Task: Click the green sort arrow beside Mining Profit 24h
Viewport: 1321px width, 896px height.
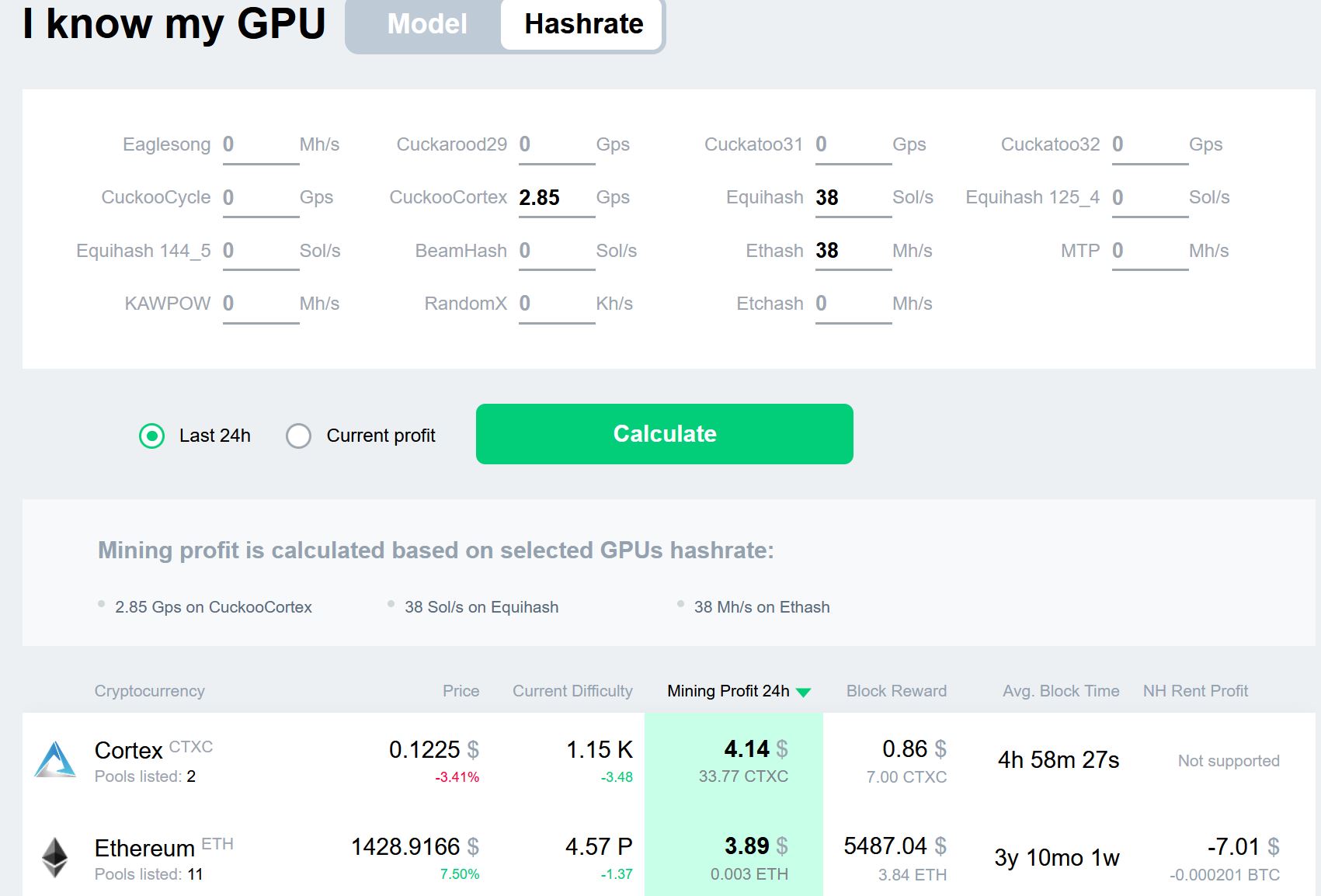Action: tap(804, 693)
